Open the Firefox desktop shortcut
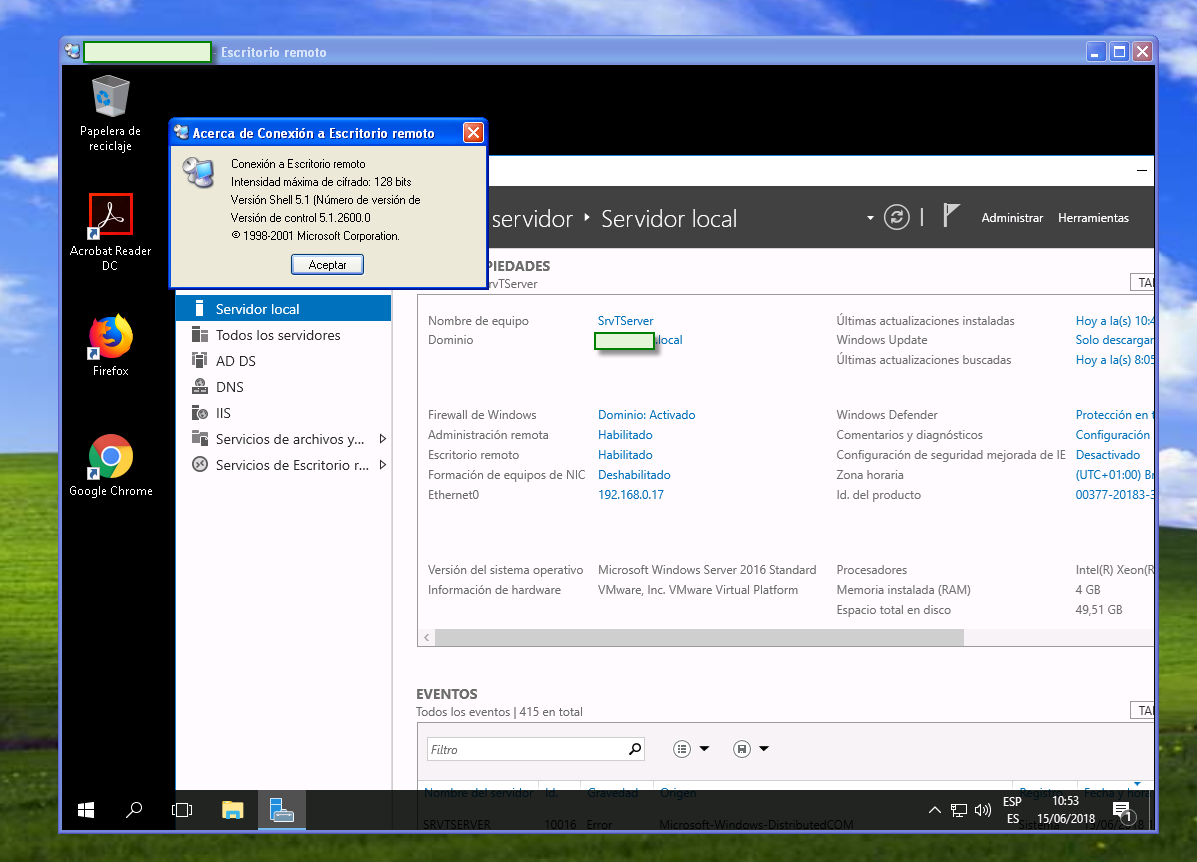The height and width of the screenshot is (862, 1197). click(x=111, y=346)
